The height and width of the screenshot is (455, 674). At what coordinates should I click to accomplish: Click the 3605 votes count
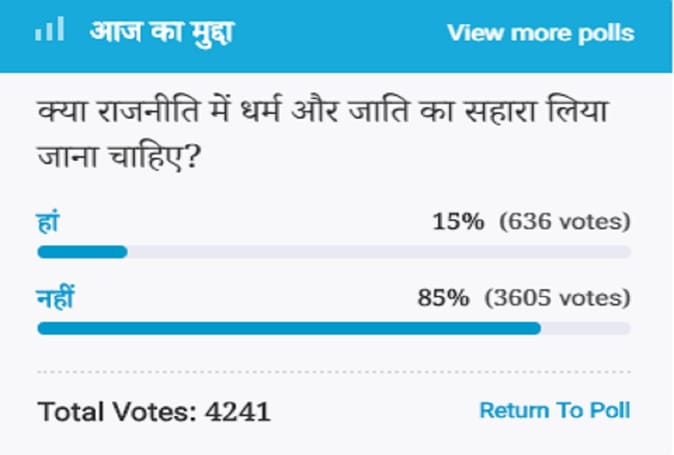[x=558, y=297]
